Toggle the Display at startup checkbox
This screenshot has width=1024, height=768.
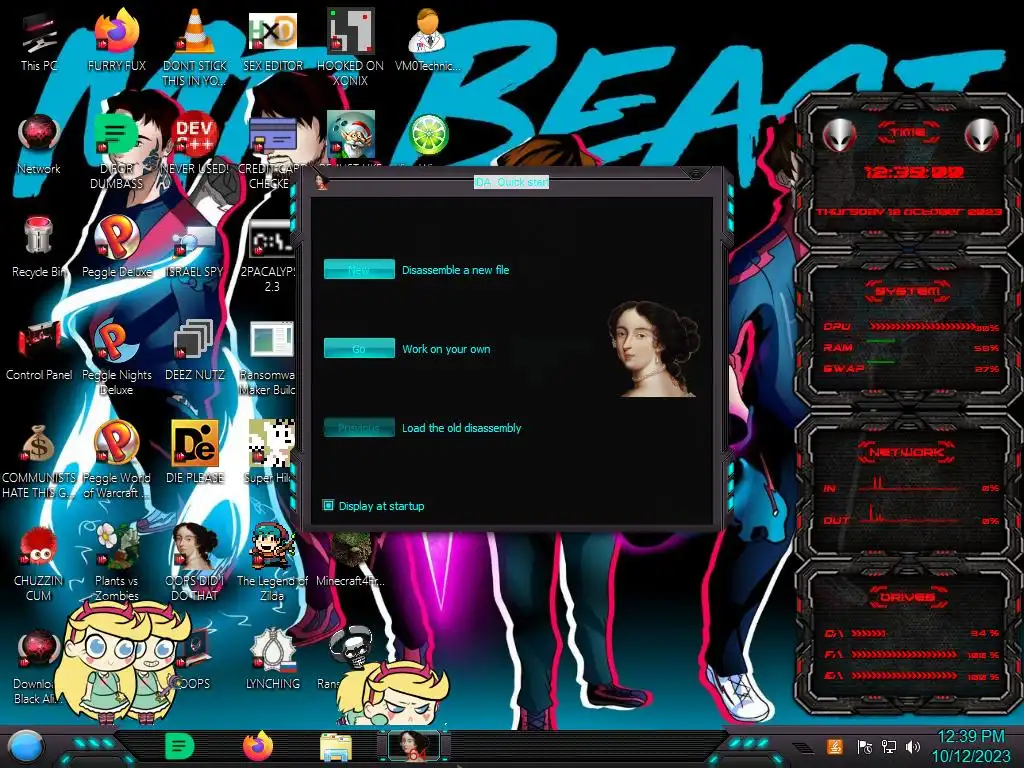[328, 505]
